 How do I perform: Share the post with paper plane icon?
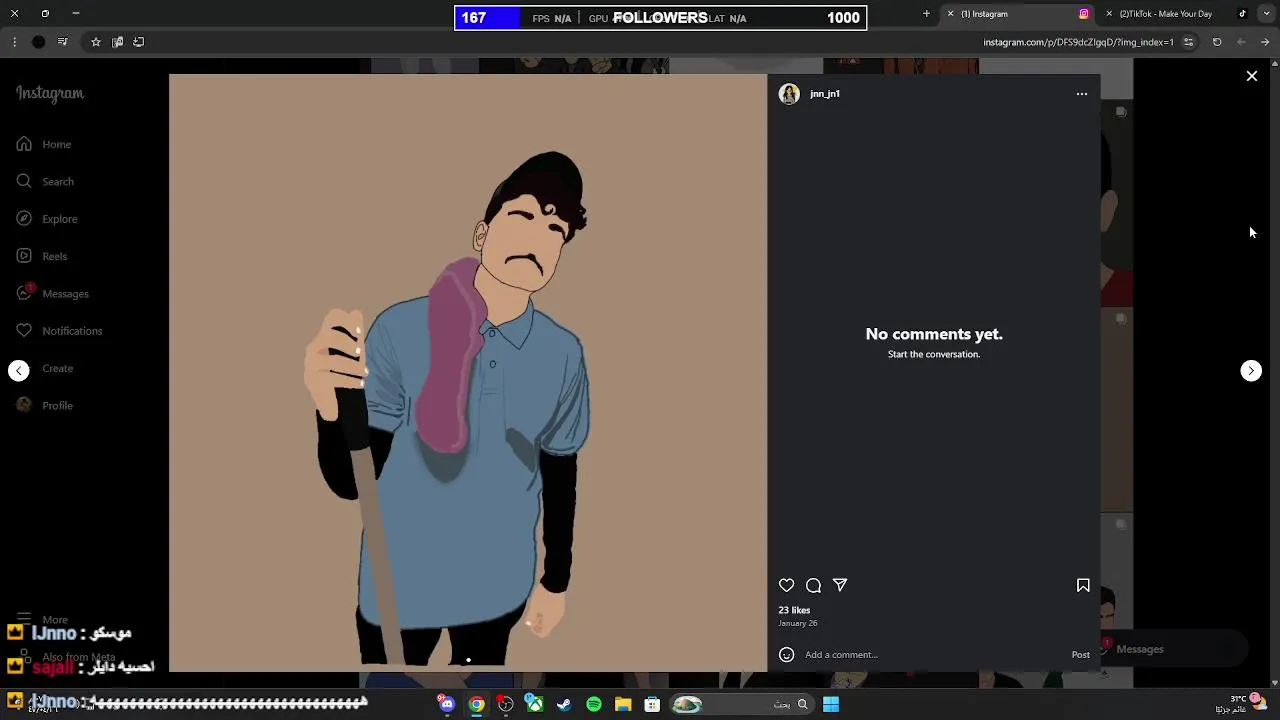[840, 585]
